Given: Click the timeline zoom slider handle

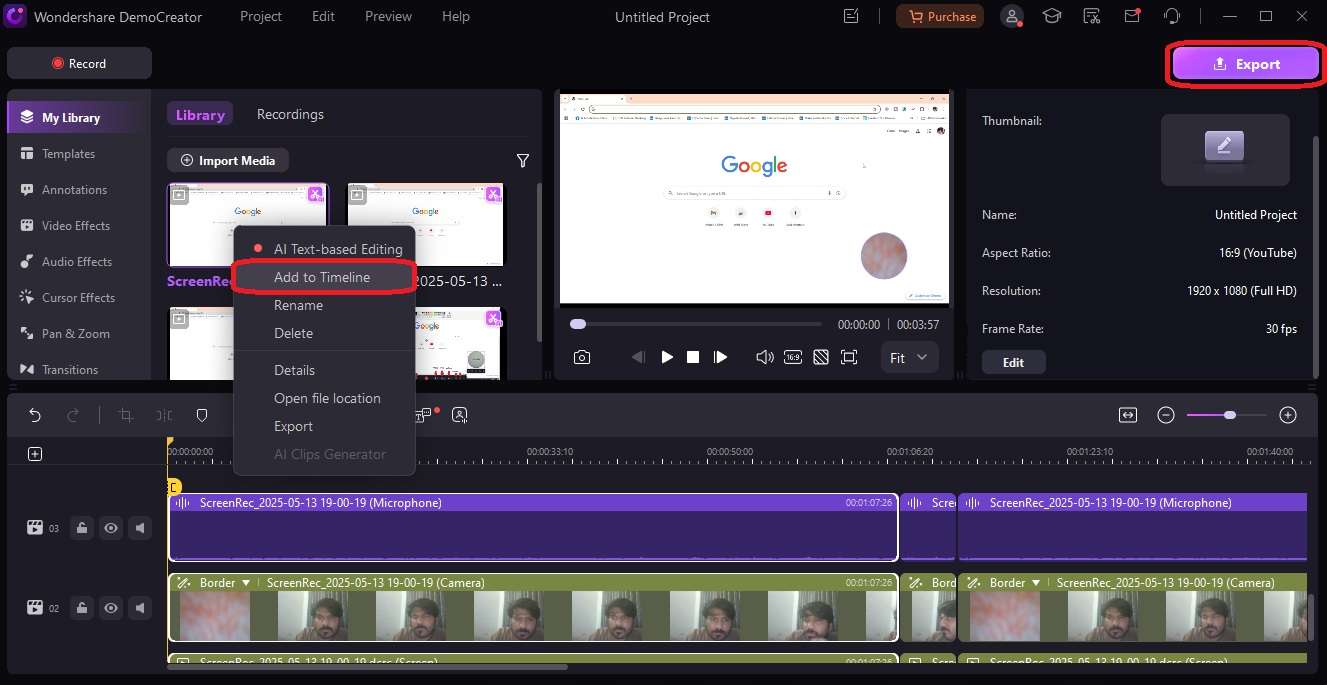Looking at the screenshot, I should [1230, 415].
